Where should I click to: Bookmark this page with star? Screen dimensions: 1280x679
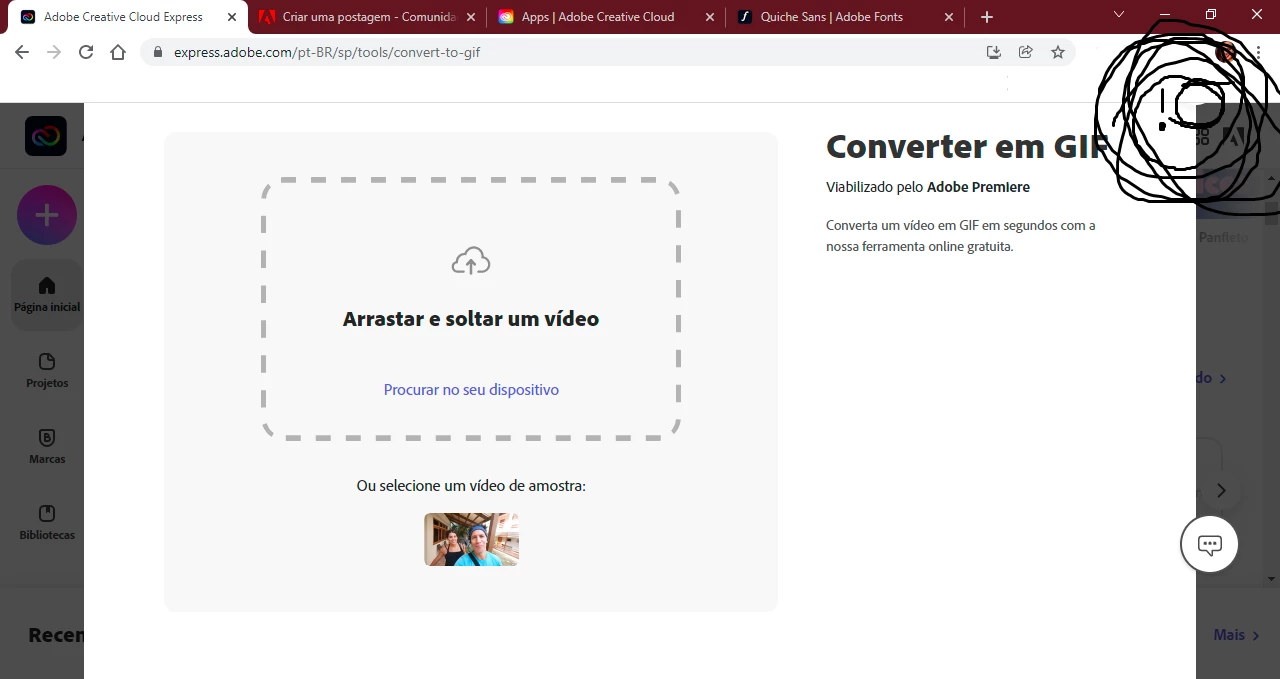1058,52
